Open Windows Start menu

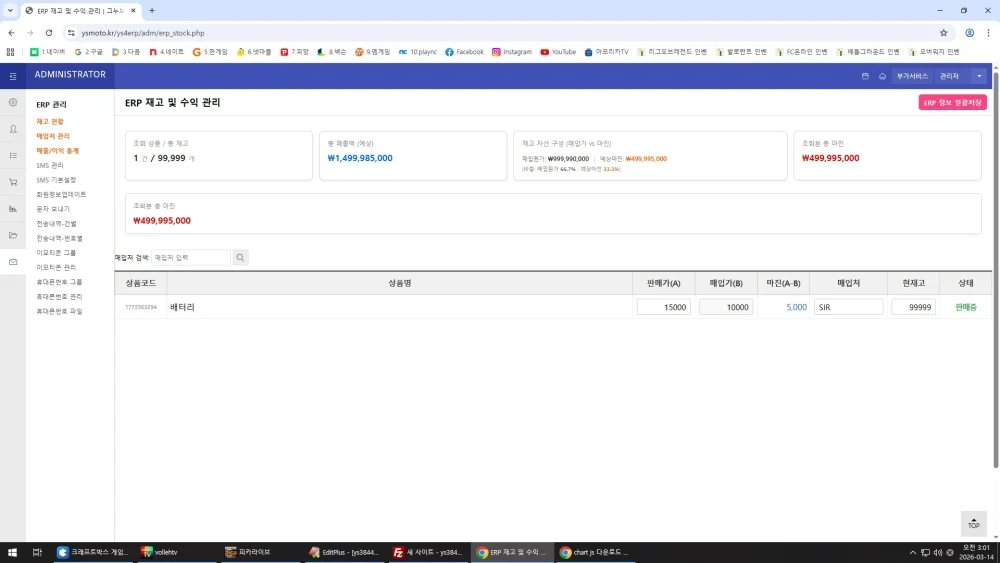[12, 552]
